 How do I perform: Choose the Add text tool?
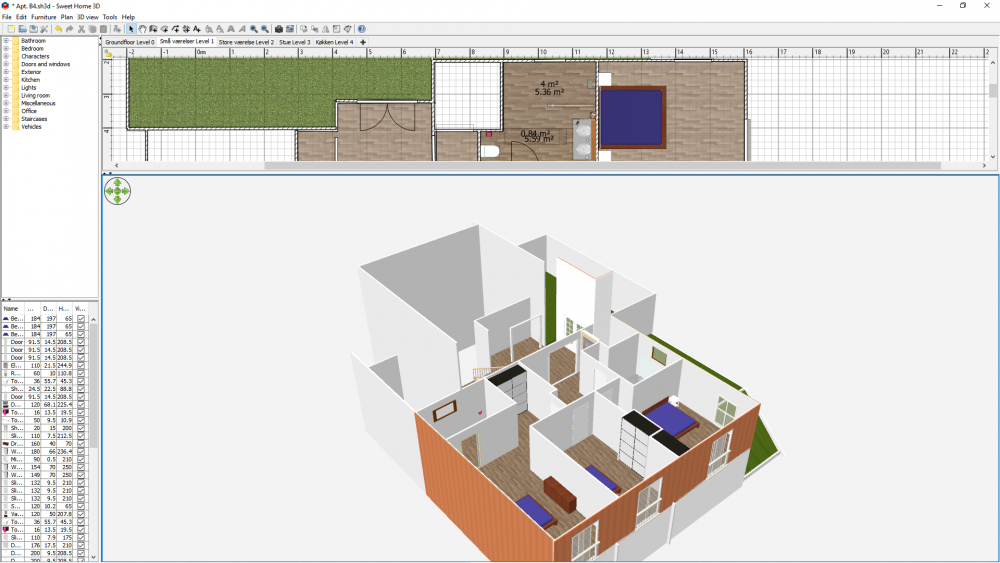(x=197, y=29)
